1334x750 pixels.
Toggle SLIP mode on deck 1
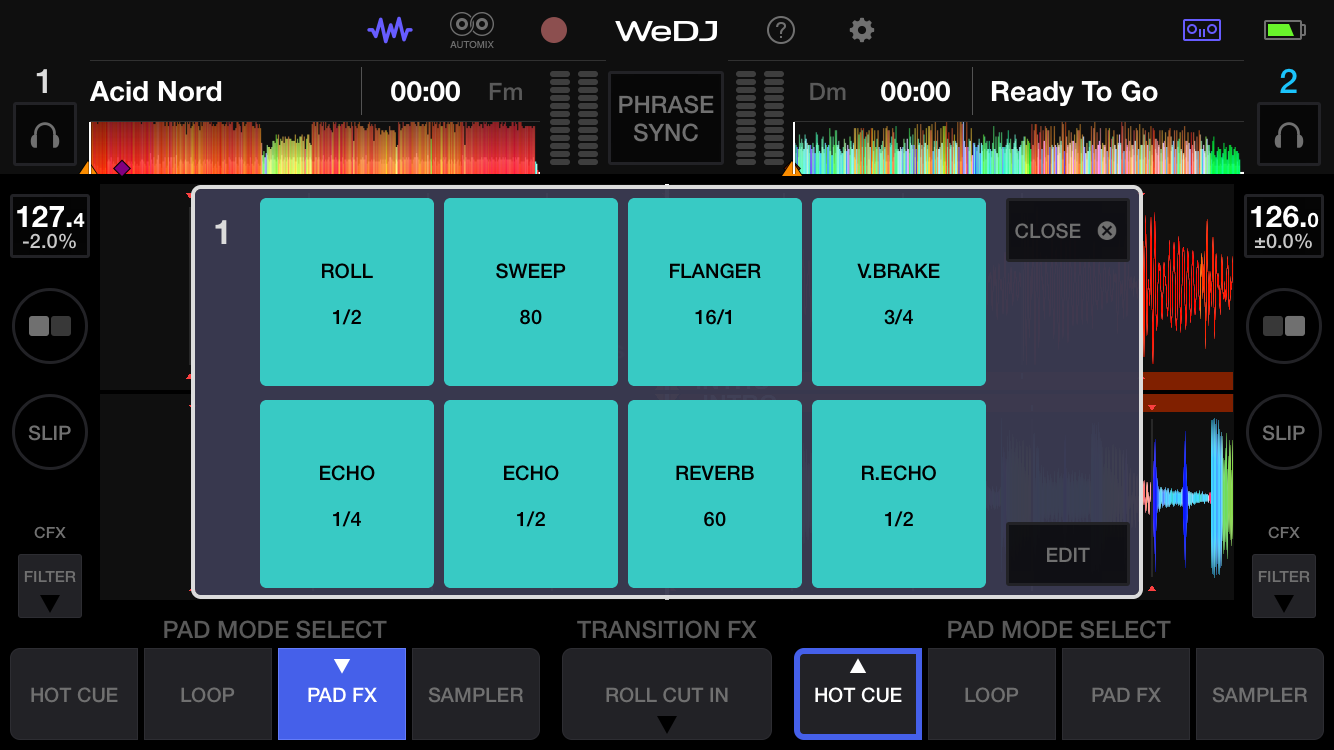pos(50,433)
